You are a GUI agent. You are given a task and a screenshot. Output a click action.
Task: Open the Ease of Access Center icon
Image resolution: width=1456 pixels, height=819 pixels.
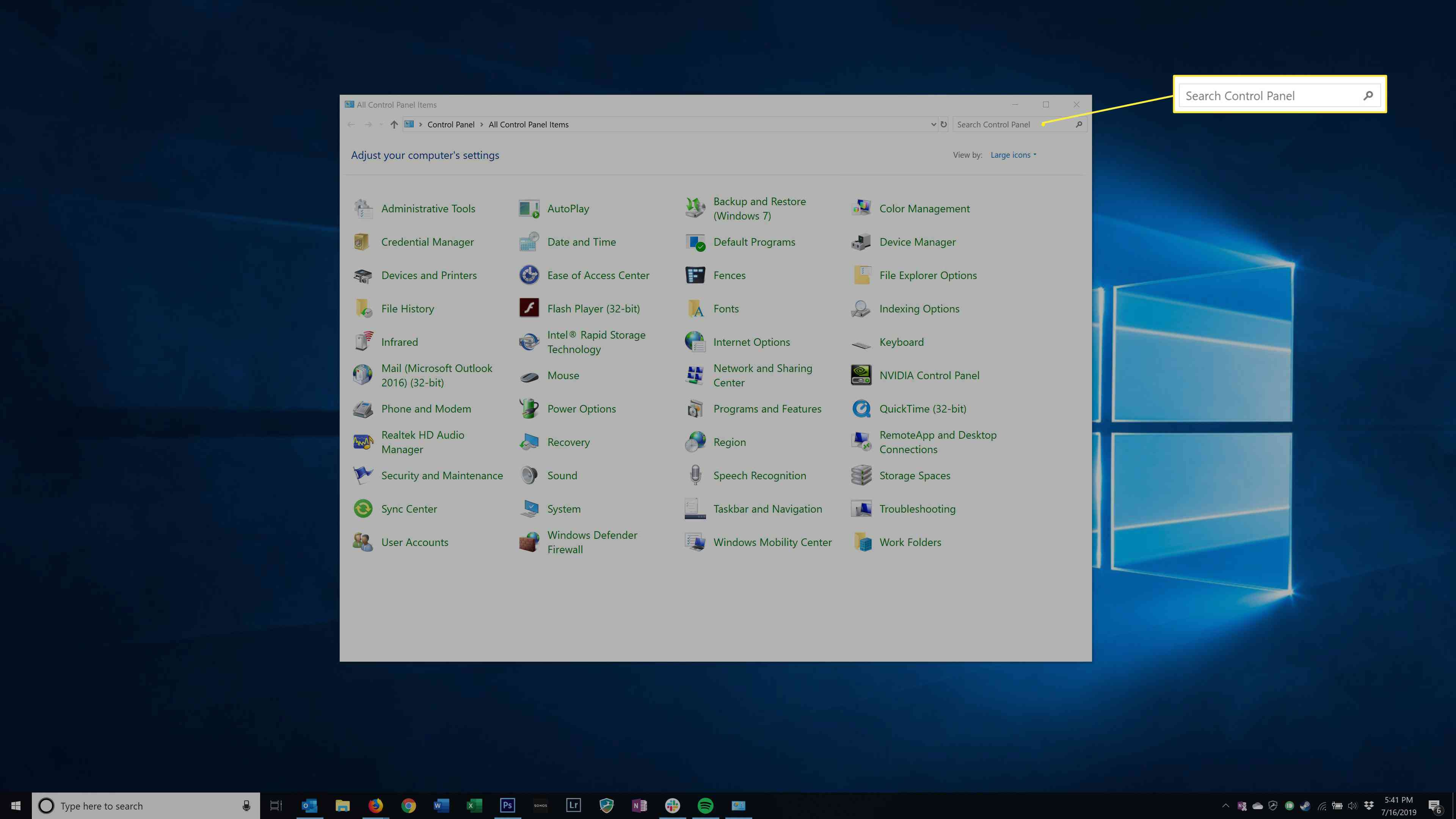click(529, 275)
